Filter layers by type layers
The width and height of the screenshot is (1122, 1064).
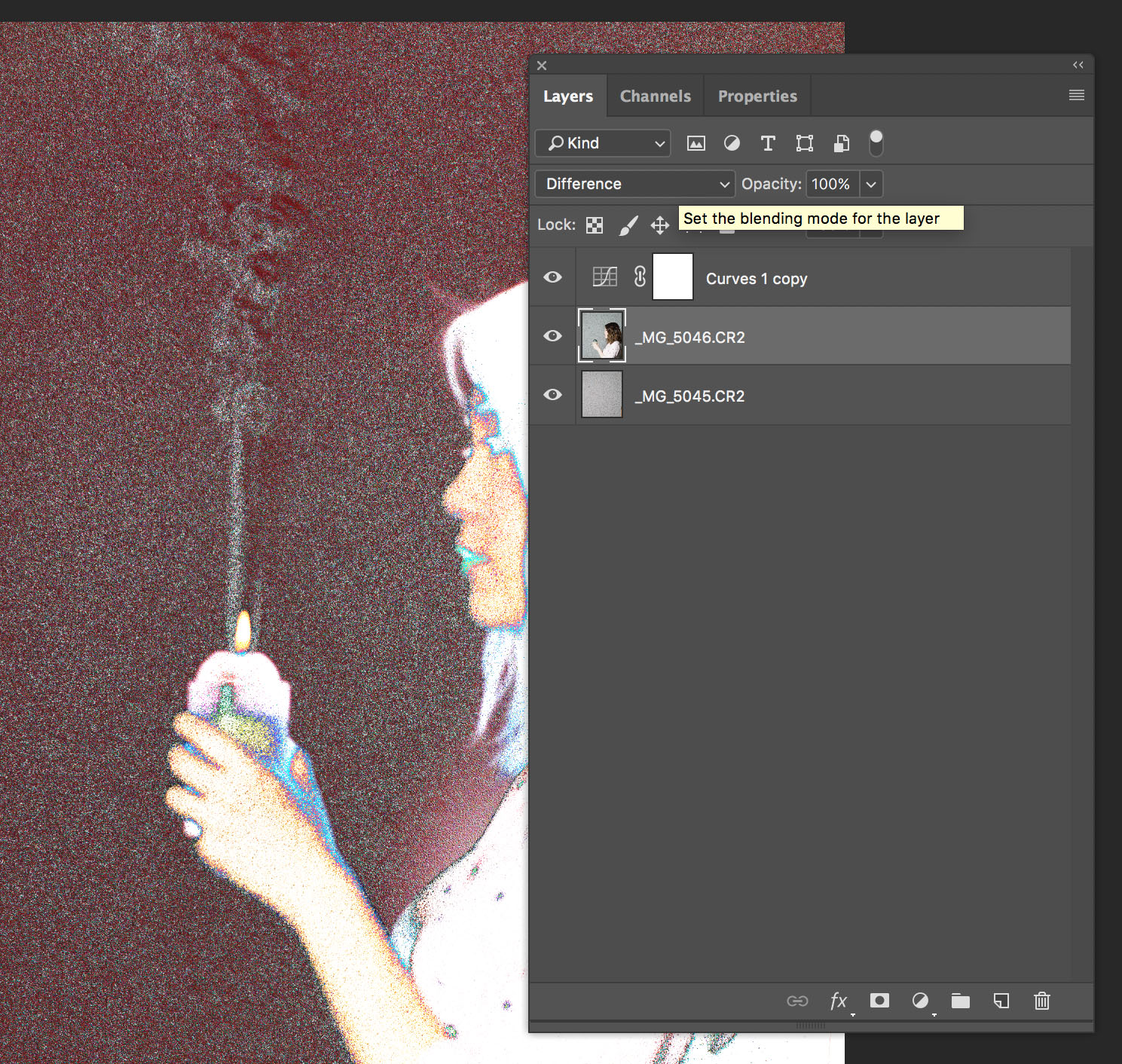(768, 143)
